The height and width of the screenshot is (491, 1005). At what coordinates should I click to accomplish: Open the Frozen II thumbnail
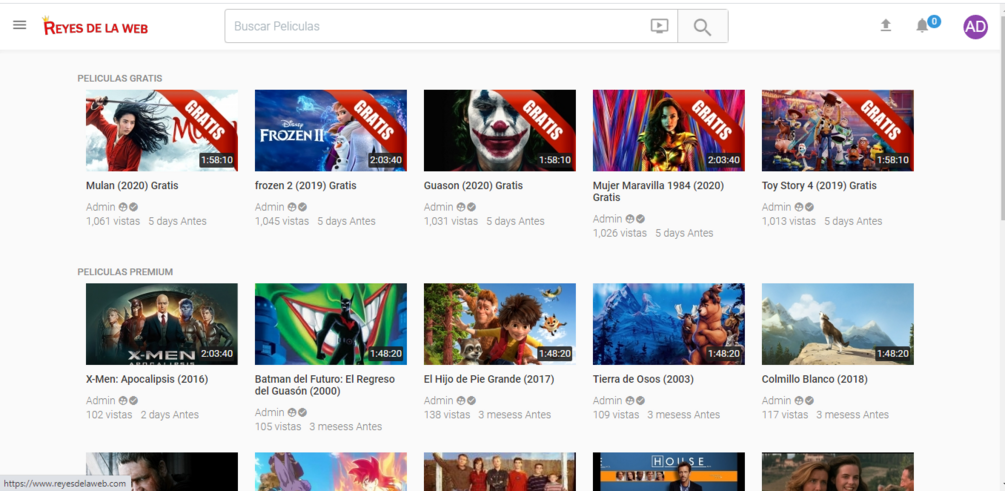[331, 130]
